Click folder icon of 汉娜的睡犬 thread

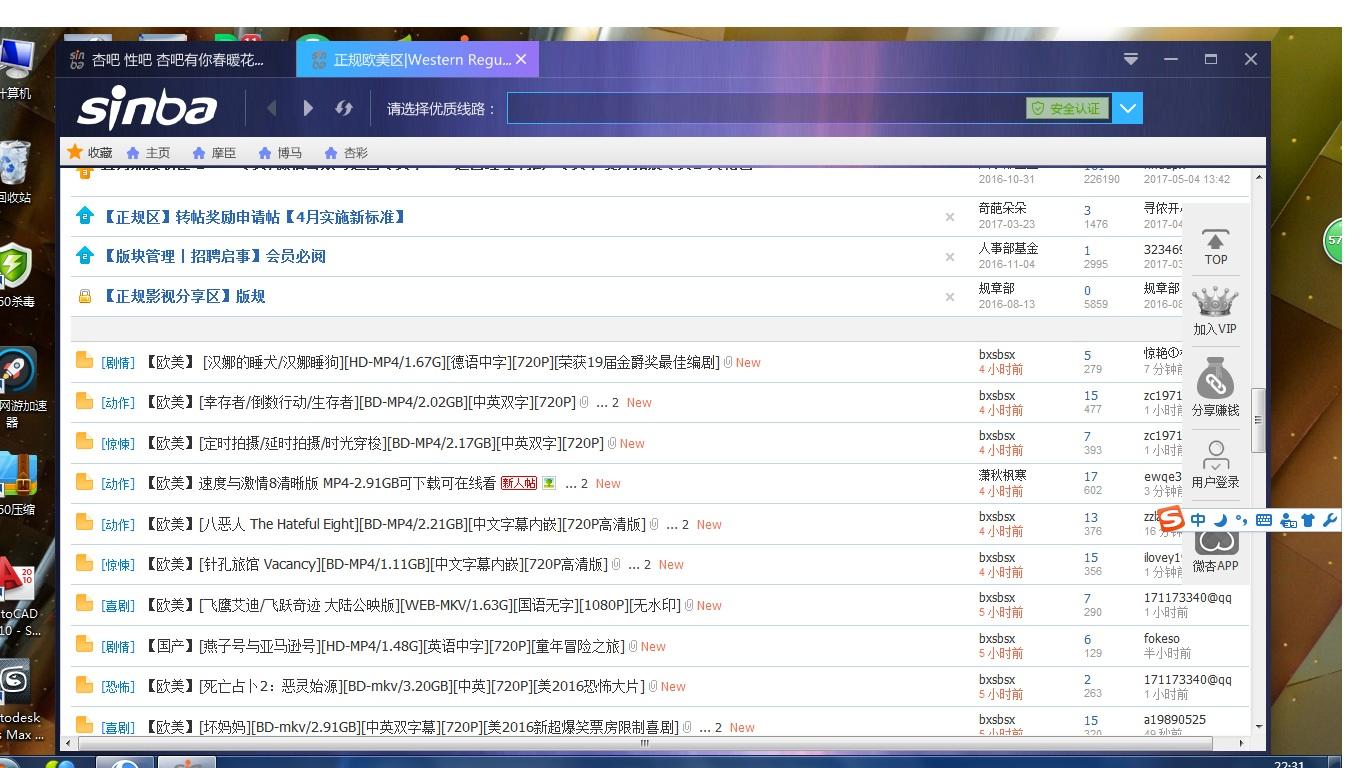85,361
